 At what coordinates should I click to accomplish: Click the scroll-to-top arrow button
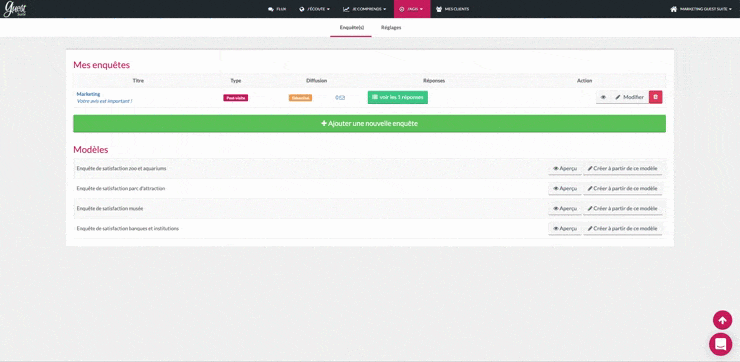click(x=722, y=320)
